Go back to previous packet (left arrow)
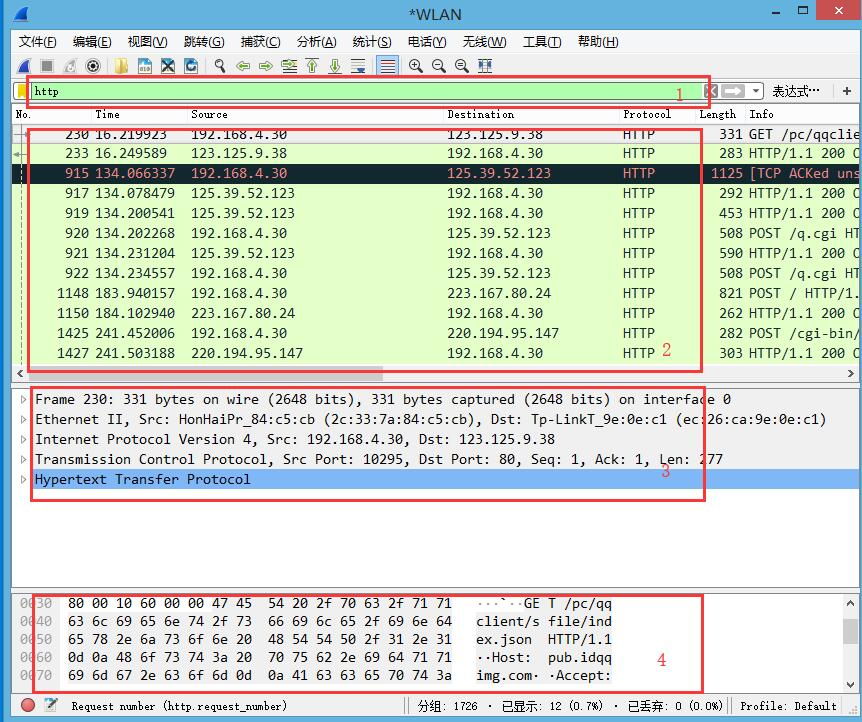This screenshot has width=862, height=722. [x=243, y=67]
